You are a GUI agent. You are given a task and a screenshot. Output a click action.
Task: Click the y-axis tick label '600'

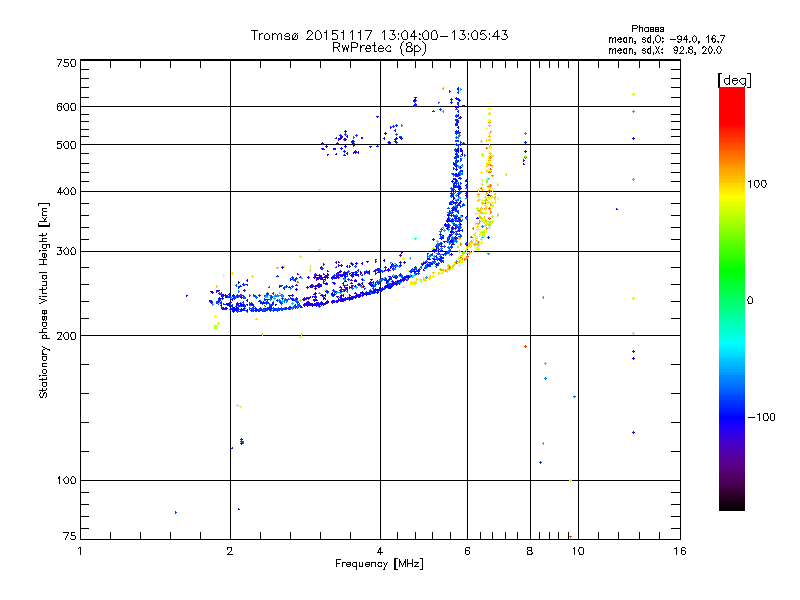point(66,107)
